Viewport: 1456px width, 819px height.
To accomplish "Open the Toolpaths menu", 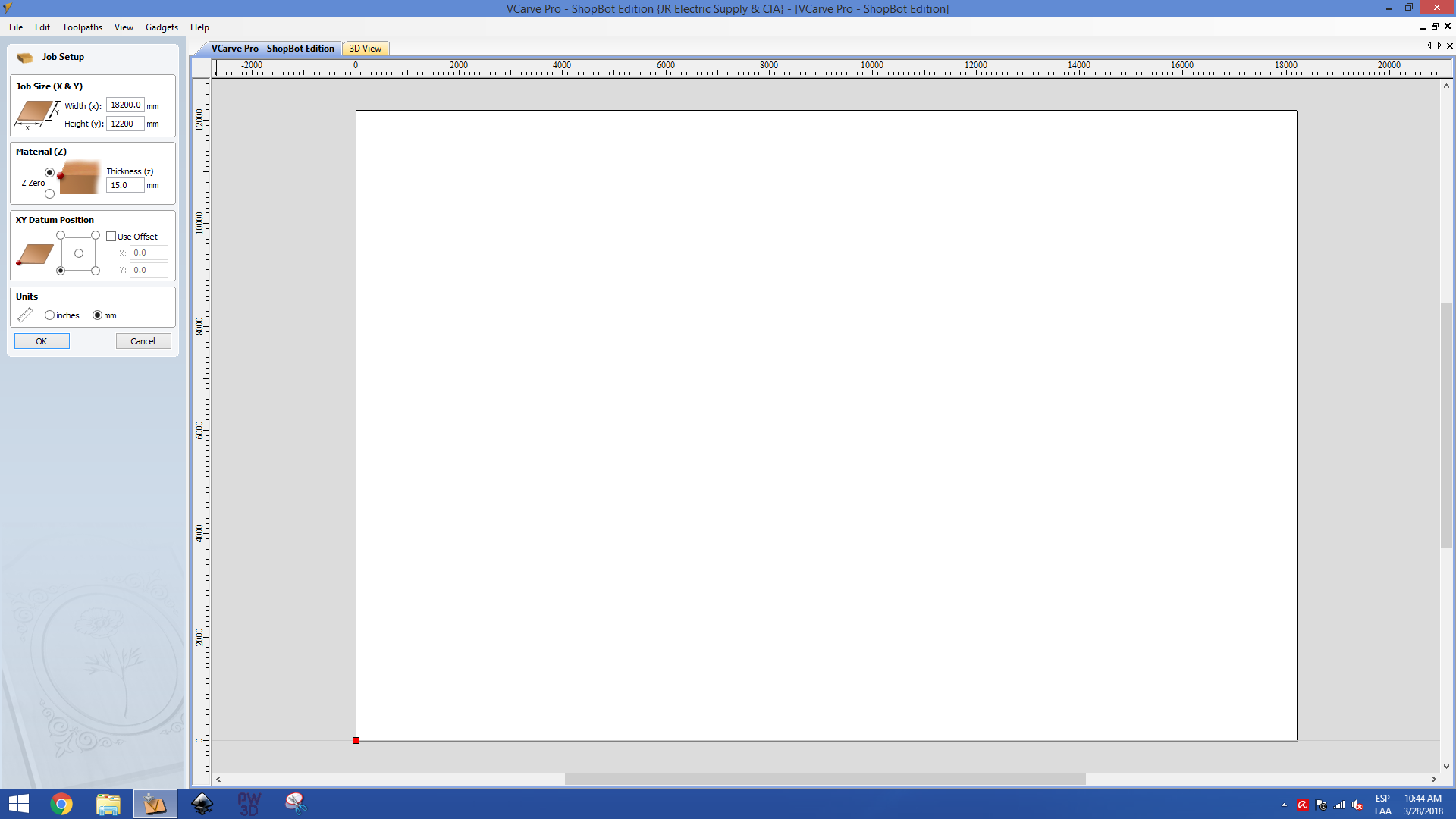I will (x=82, y=27).
